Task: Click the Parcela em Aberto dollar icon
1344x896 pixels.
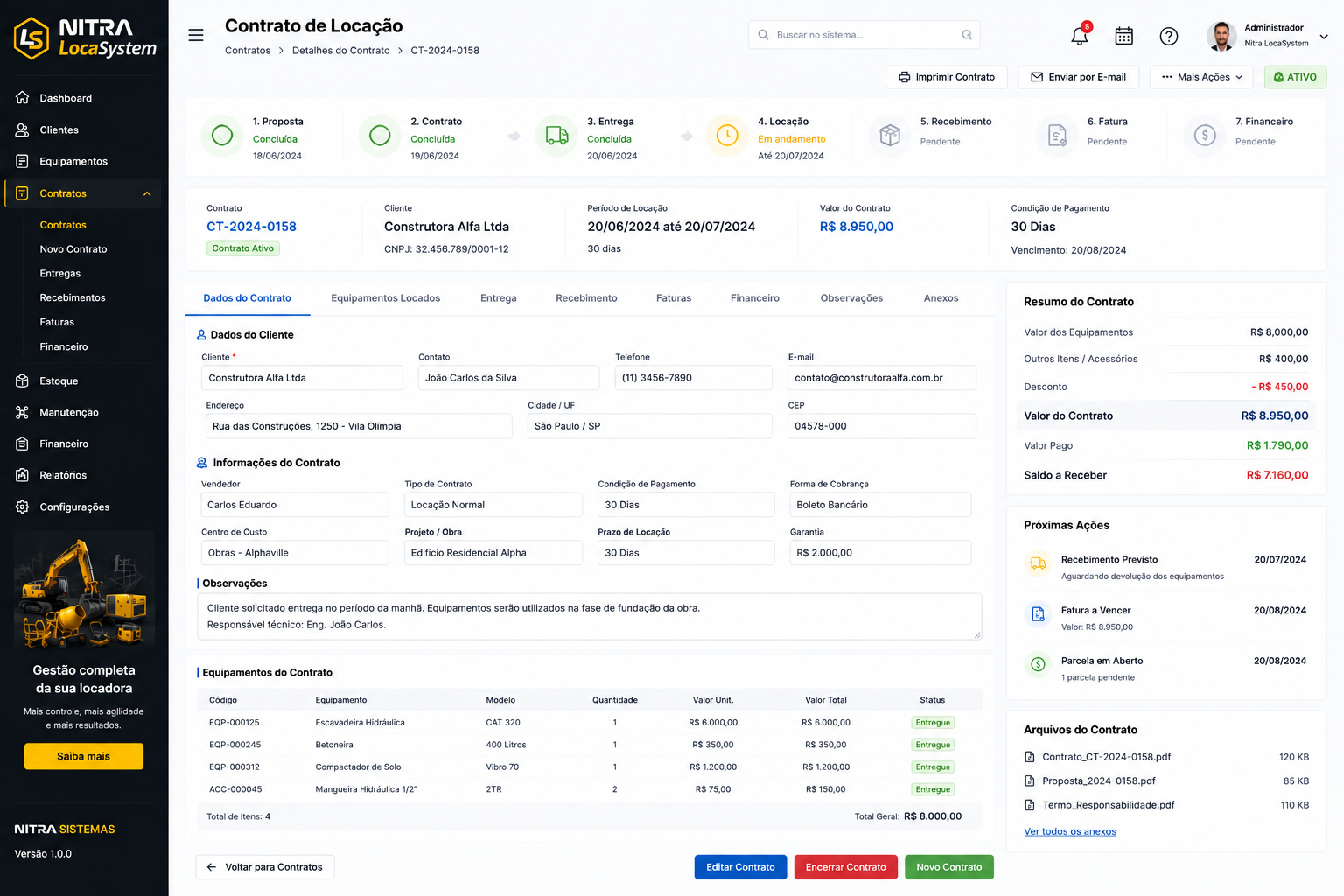Action: coord(1038,664)
